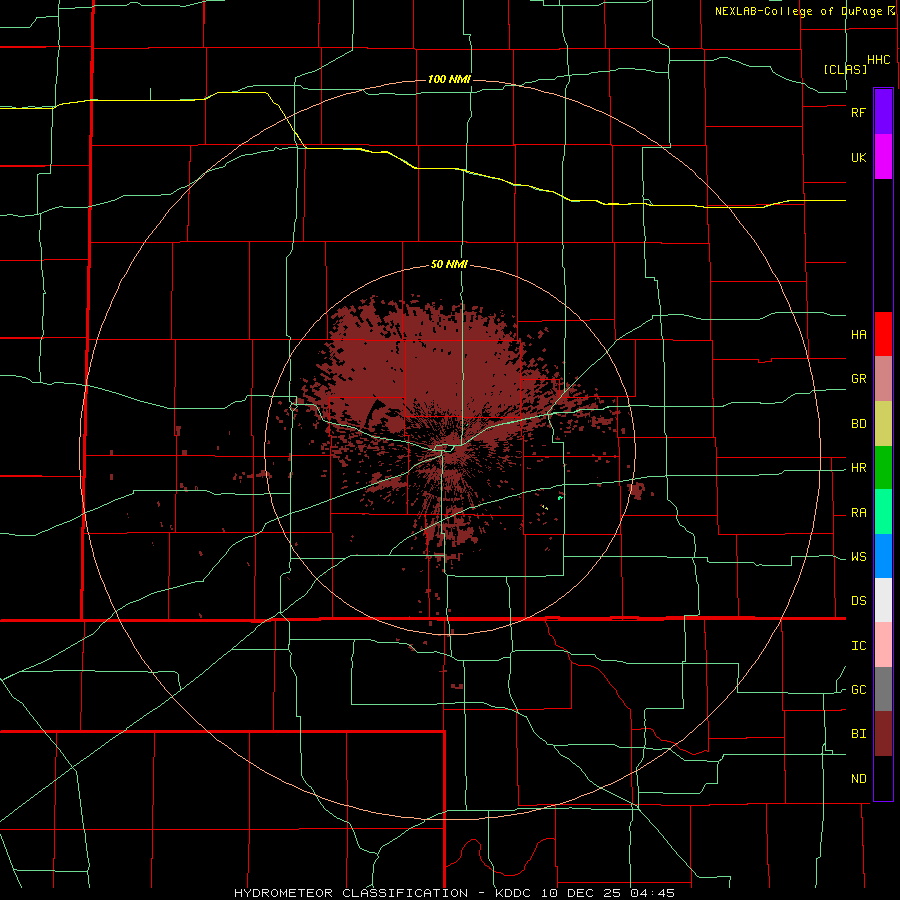Click the 50 NMI range ring label

coord(449,265)
